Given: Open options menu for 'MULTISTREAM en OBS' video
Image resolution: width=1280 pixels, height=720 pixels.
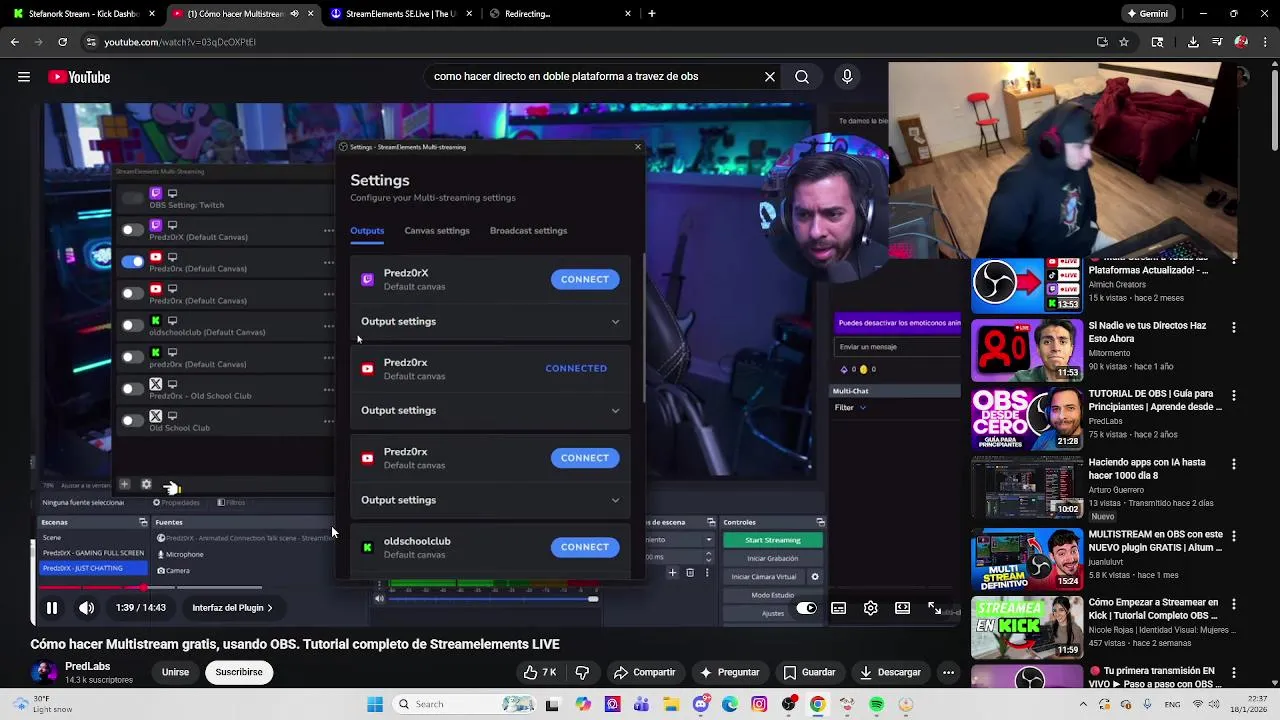Looking at the screenshot, I should pyautogui.click(x=1233, y=535).
